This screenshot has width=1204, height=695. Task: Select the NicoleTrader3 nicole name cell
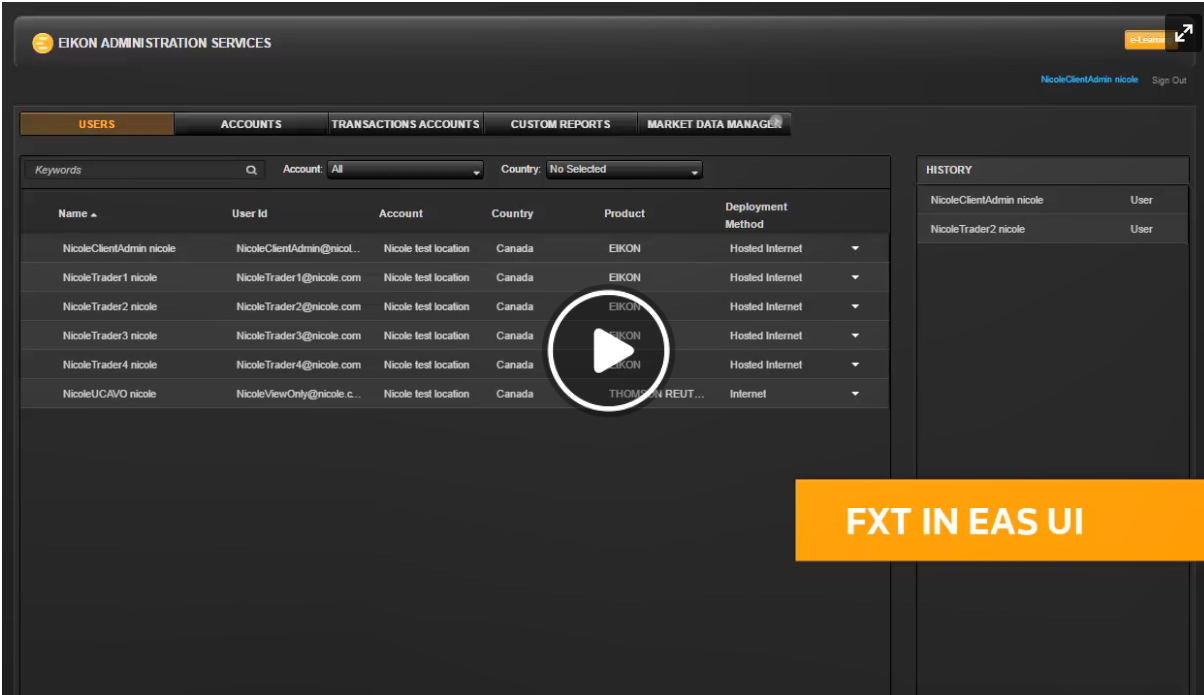click(110, 335)
